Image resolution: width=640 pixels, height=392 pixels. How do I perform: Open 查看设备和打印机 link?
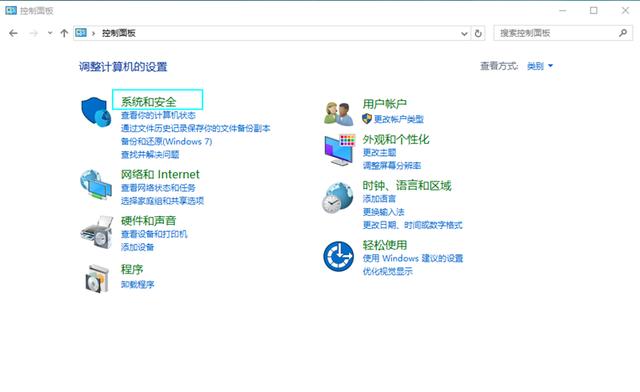[154, 234]
